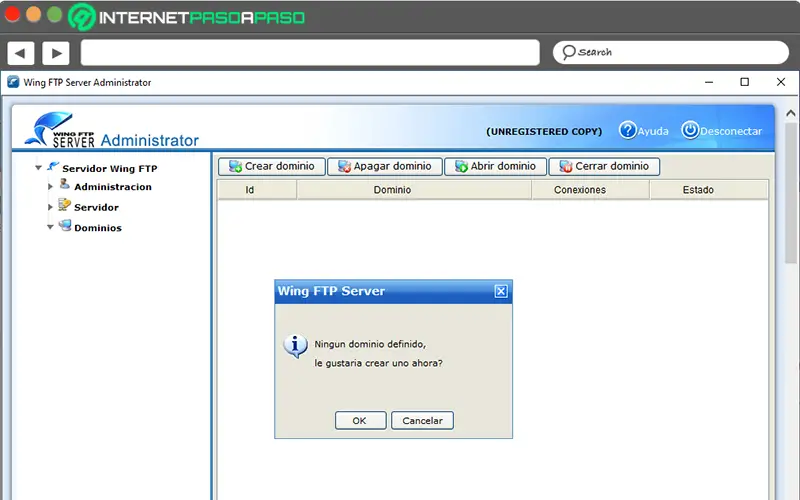
Task: Select Servidor Wing FTP tree label
Action: [110, 168]
